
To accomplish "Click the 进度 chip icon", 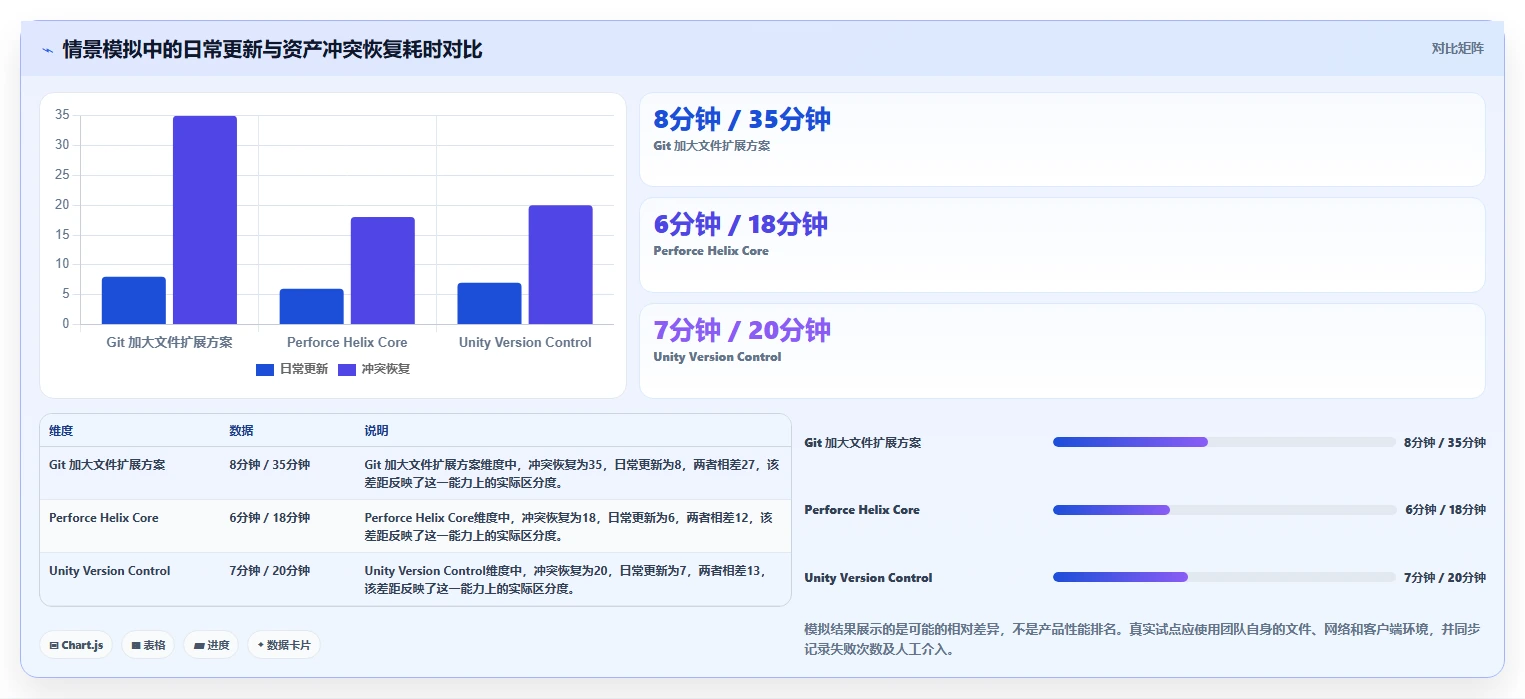I will pyautogui.click(x=199, y=646).
